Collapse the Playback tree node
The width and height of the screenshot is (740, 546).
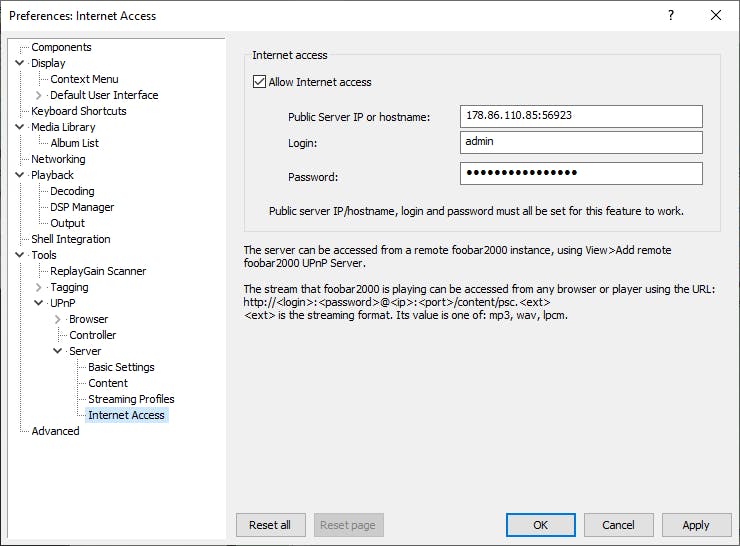tap(20, 175)
